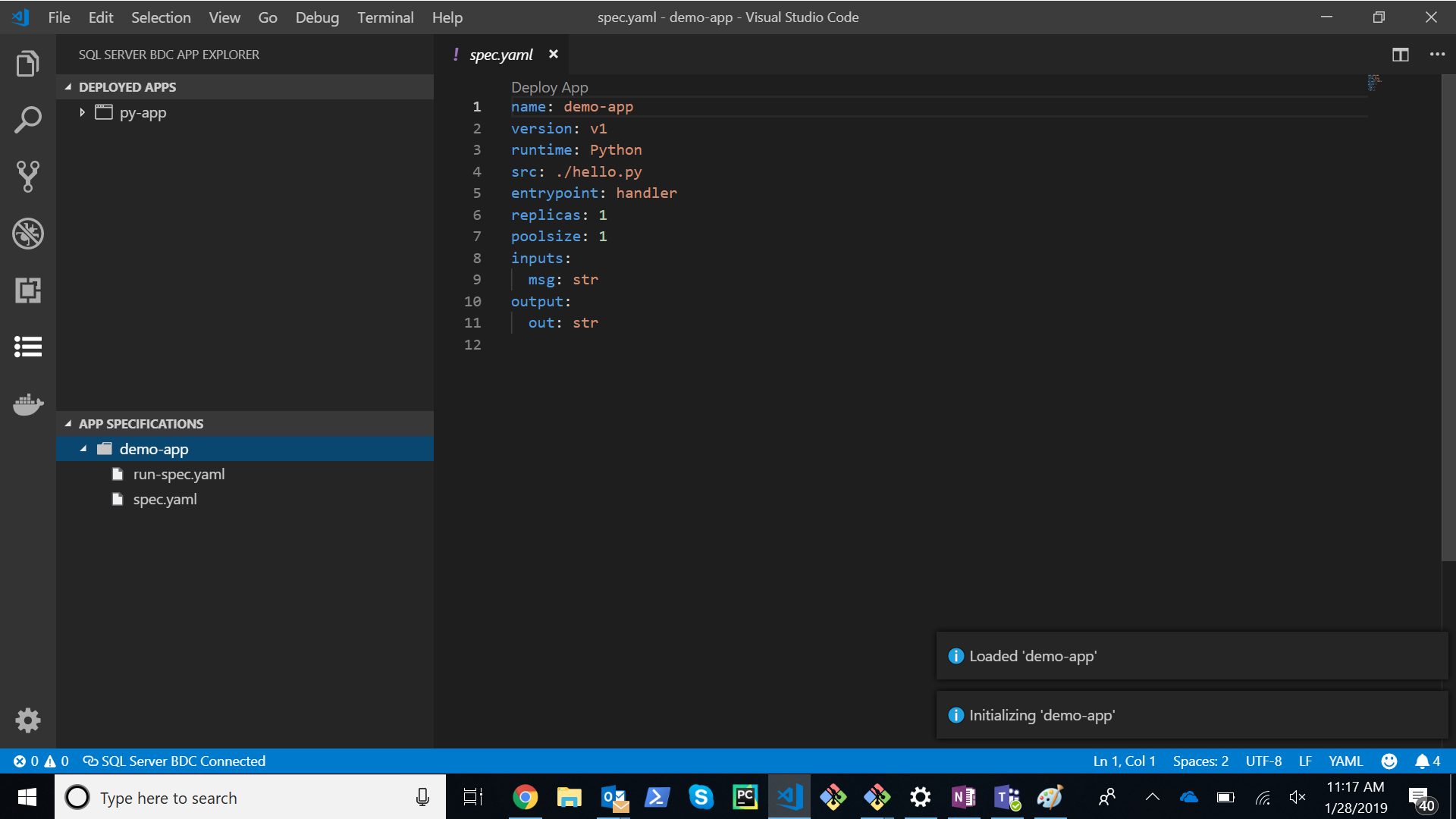Click the Settings gear icon

28,719
